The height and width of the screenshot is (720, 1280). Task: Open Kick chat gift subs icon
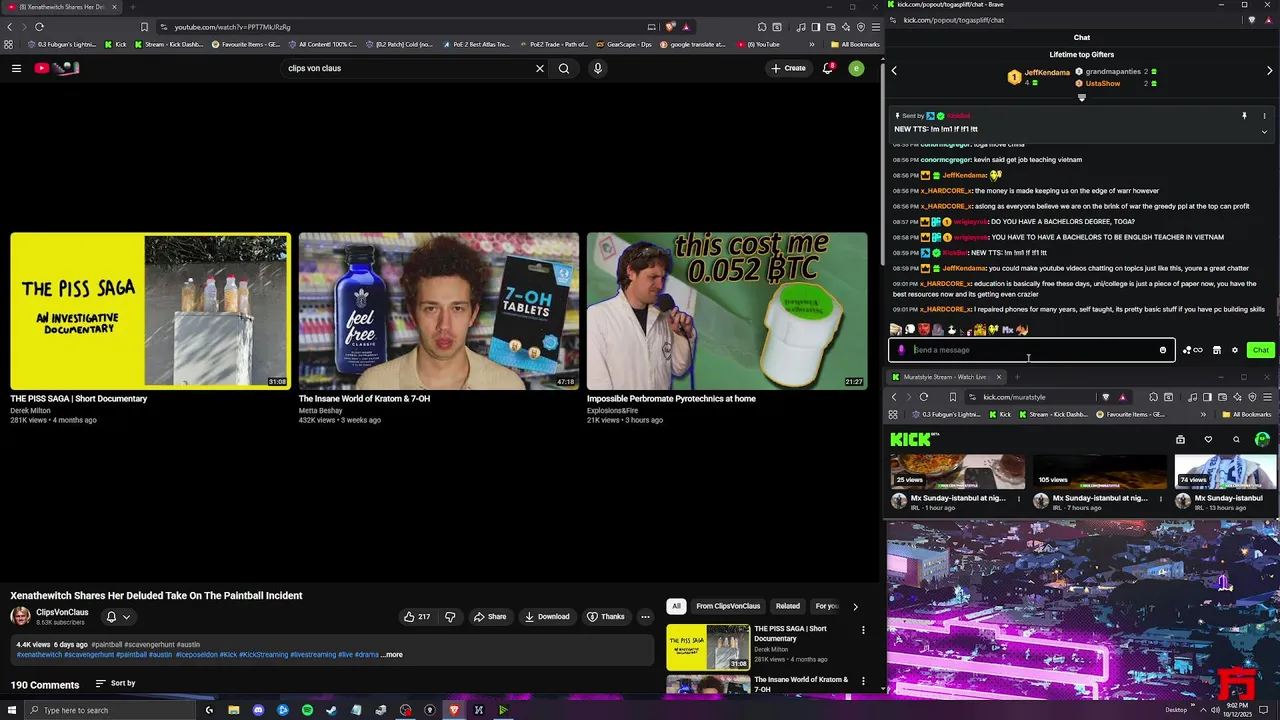click(x=1192, y=350)
